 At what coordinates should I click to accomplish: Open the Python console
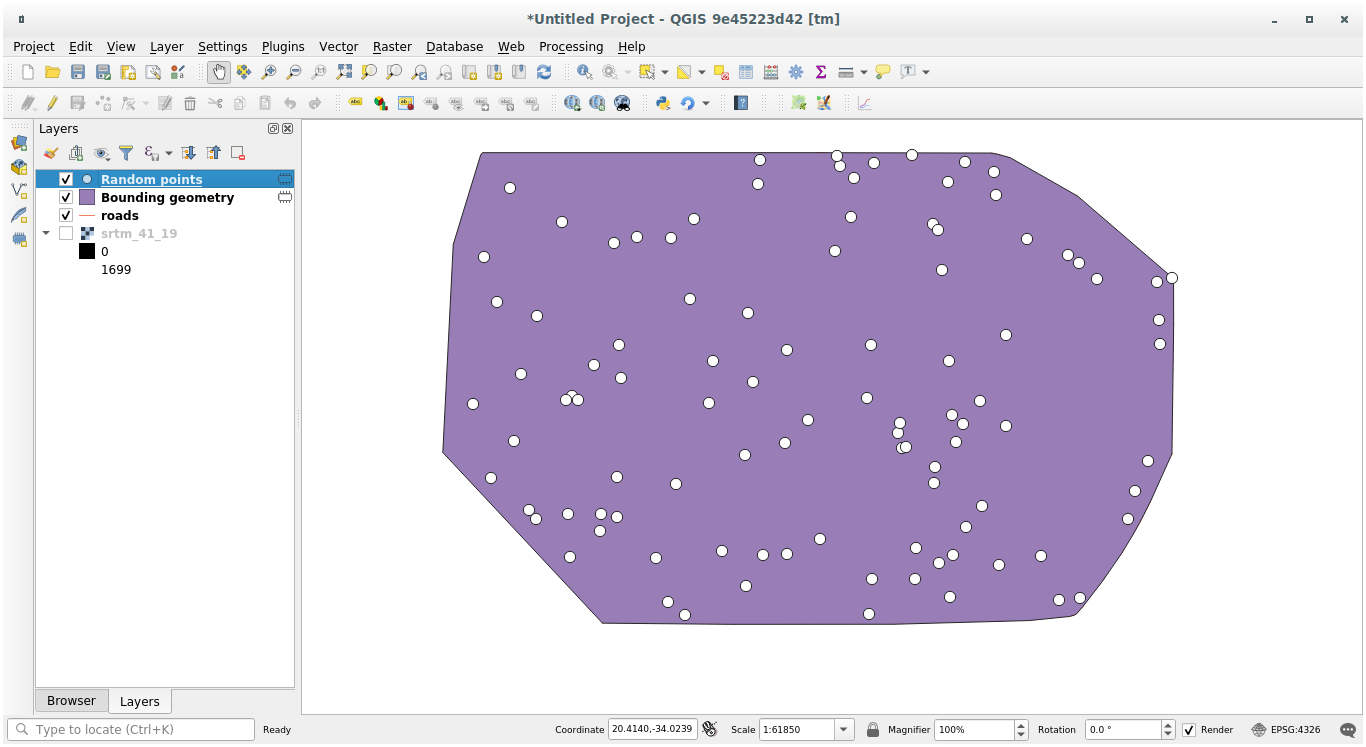(662, 103)
